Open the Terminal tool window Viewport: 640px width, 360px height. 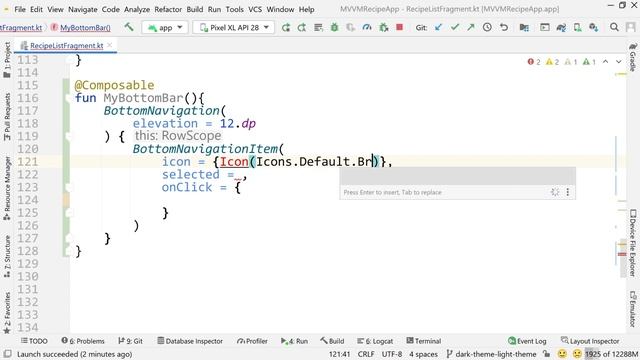424,341
